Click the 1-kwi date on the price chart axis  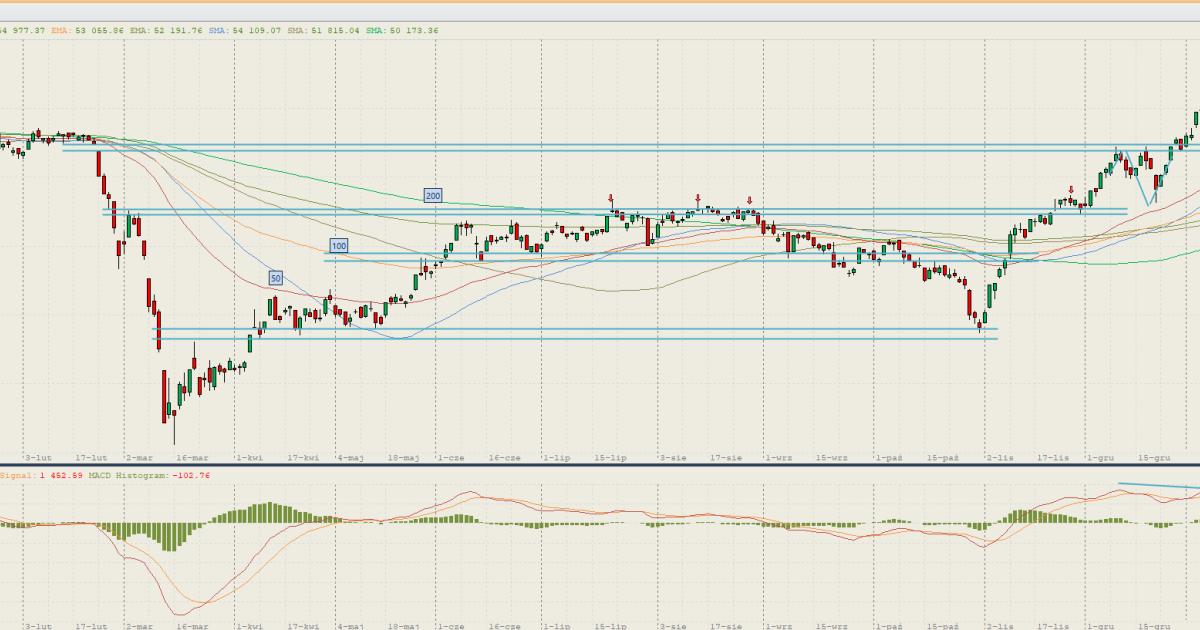(249, 457)
